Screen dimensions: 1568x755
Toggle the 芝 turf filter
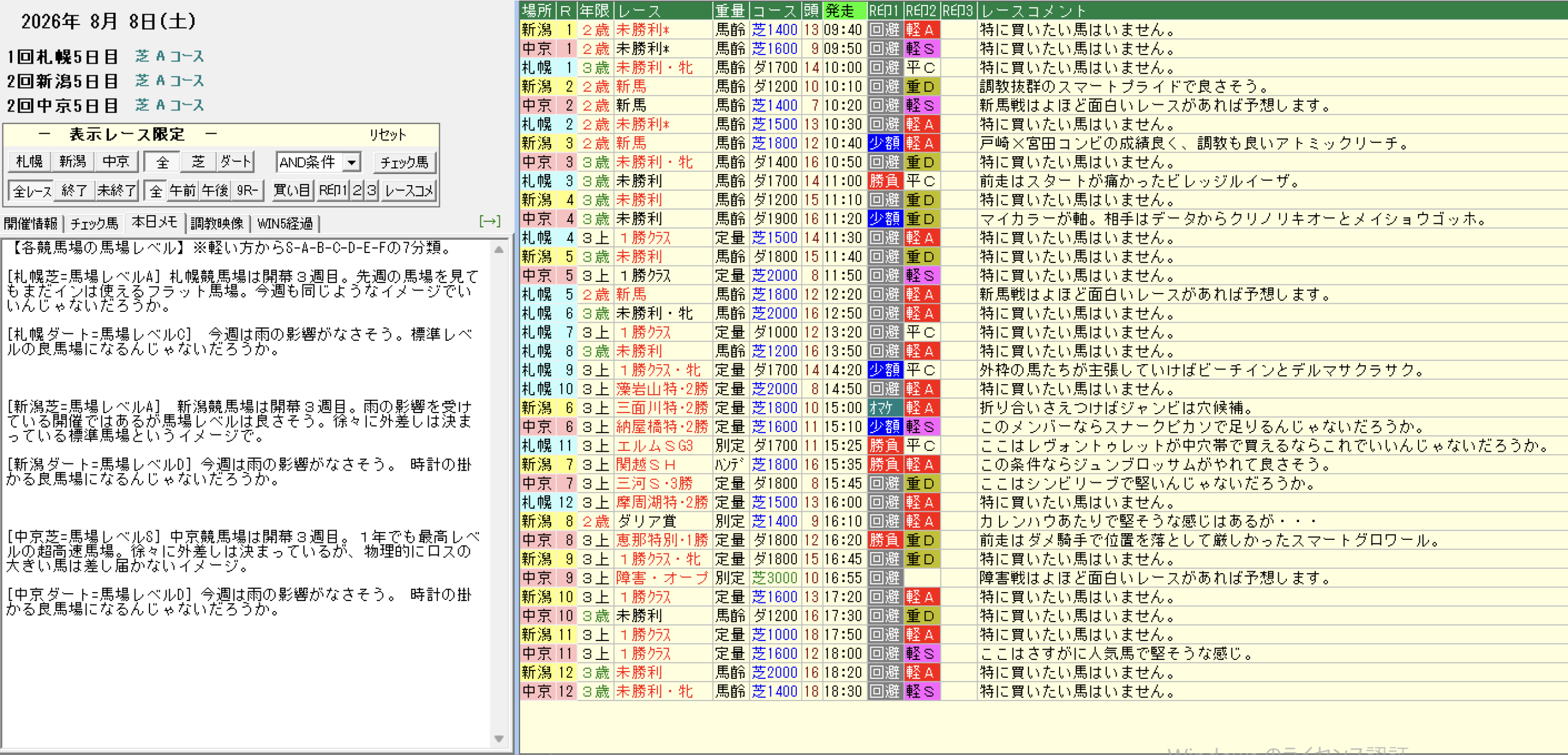coord(198,162)
